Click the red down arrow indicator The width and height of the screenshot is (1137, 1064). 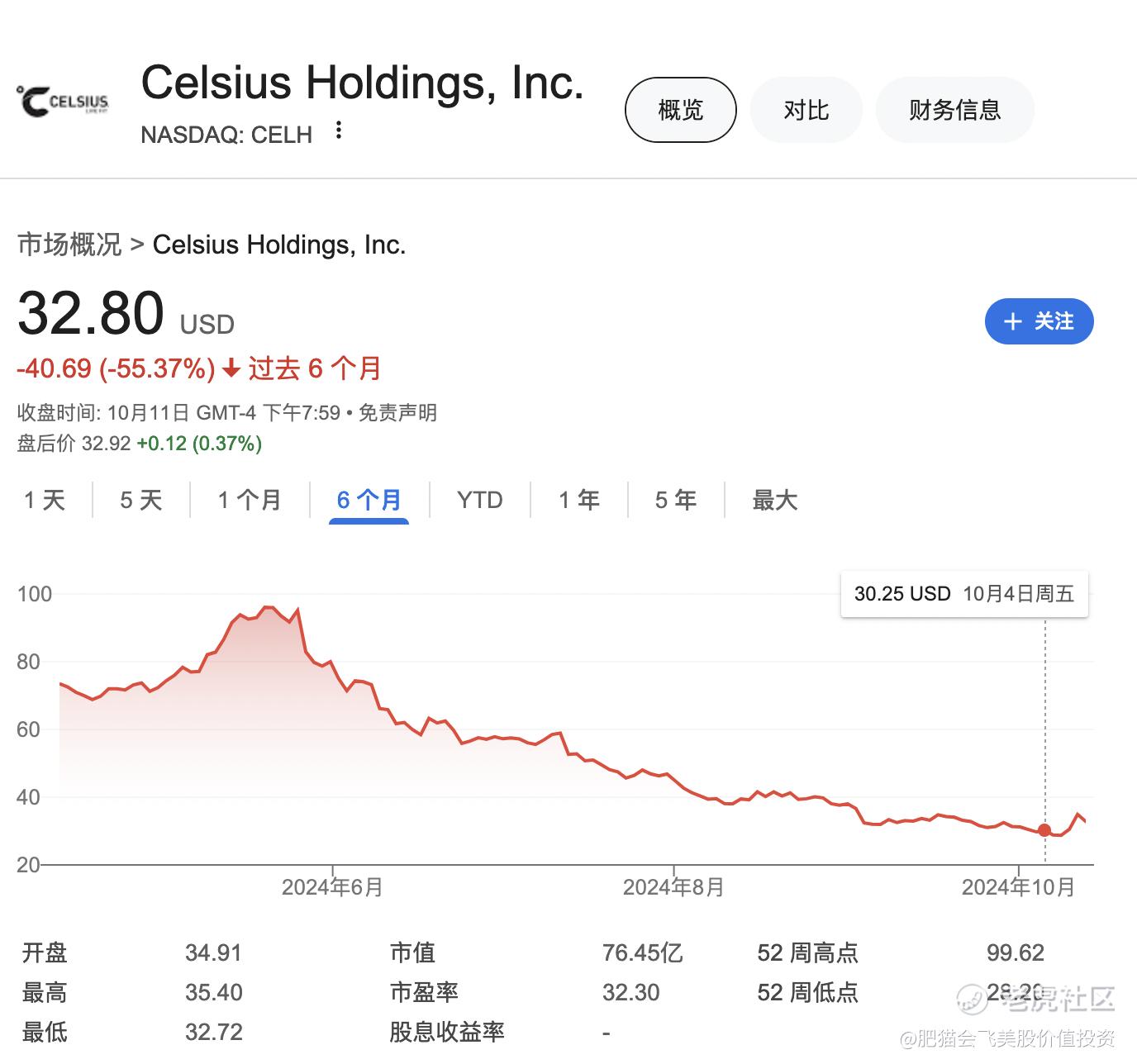231,368
